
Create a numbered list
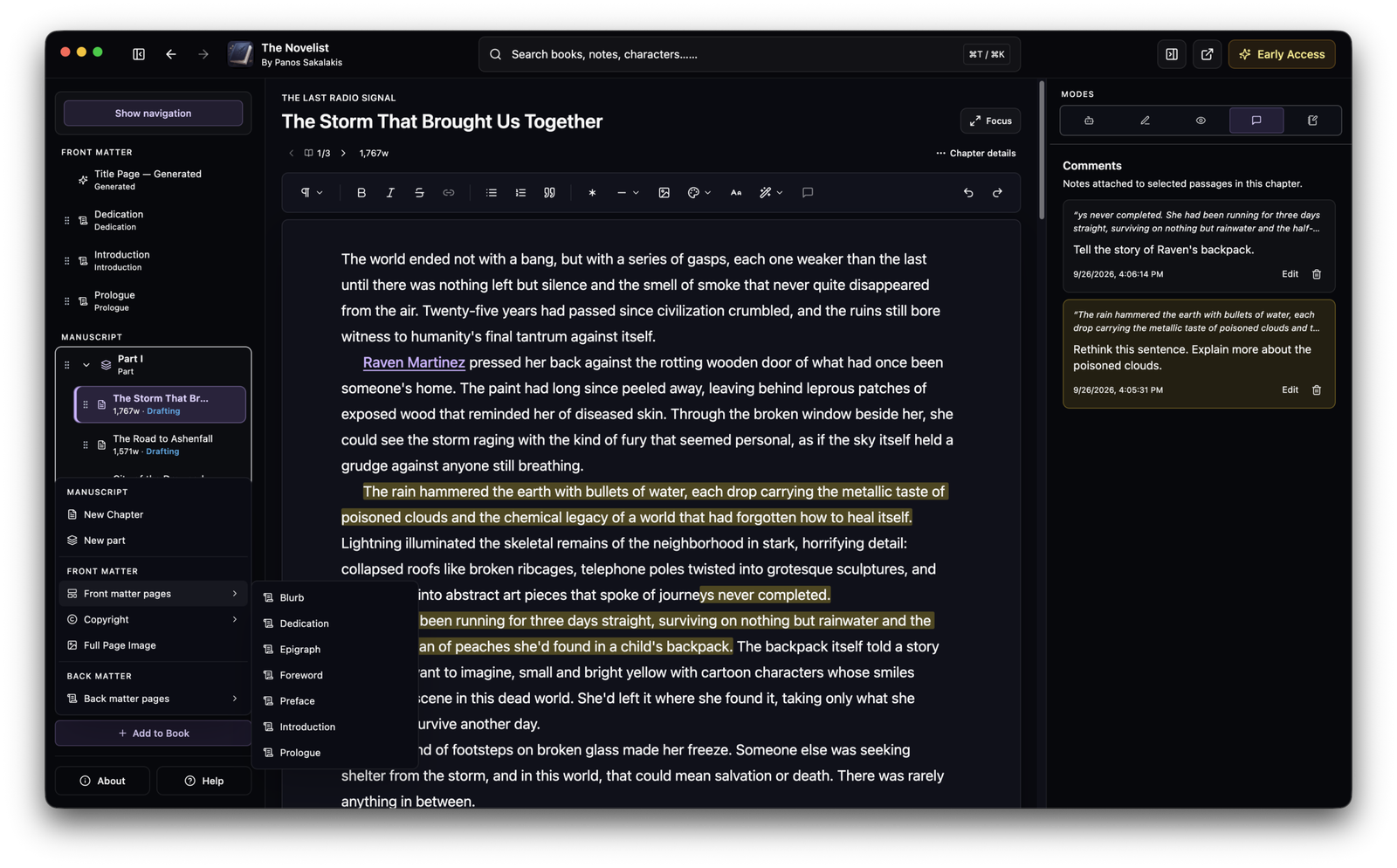(x=520, y=192)
